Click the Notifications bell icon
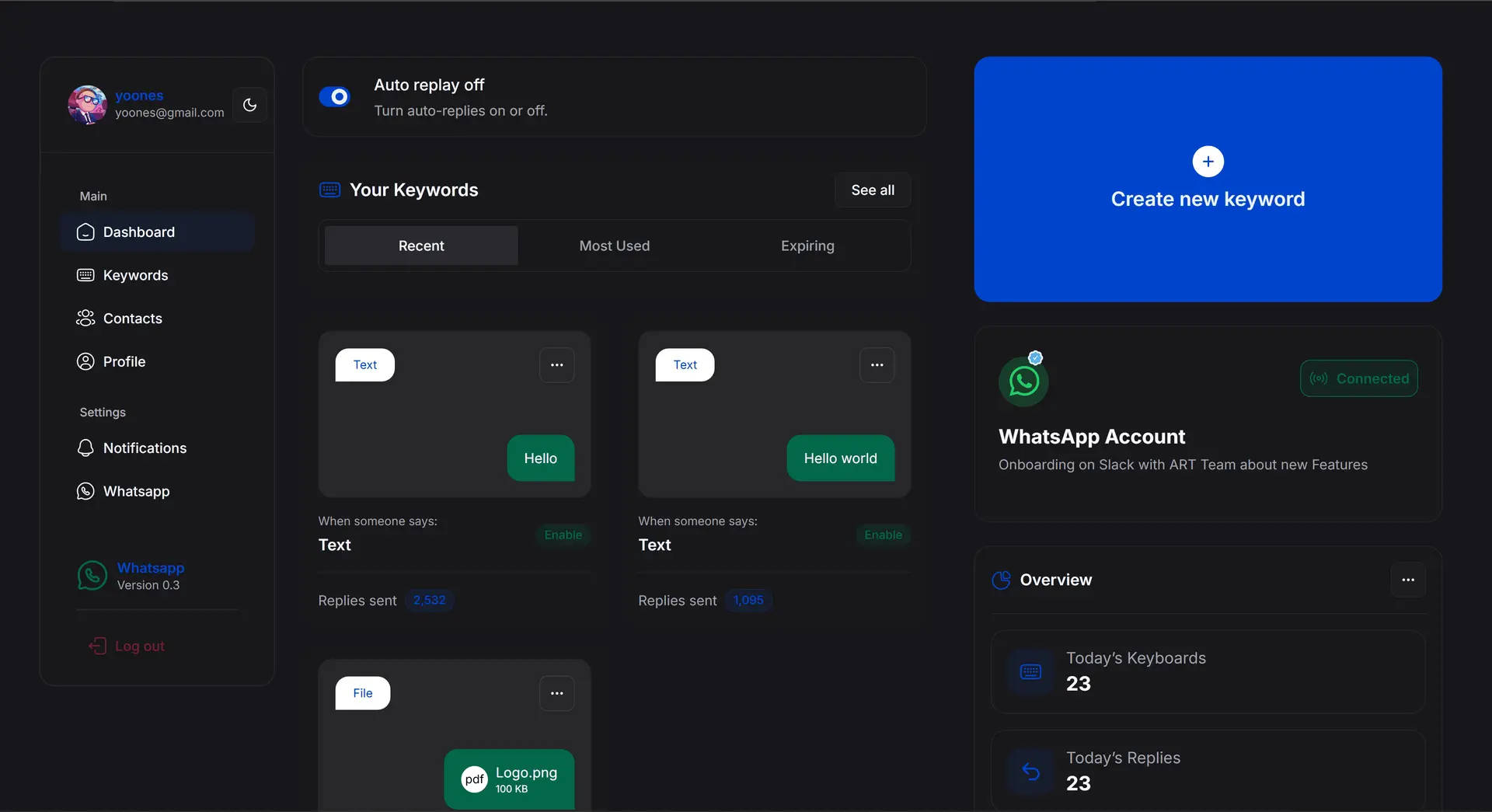This screenshot has height=812, width=1492. pos(85,448)
